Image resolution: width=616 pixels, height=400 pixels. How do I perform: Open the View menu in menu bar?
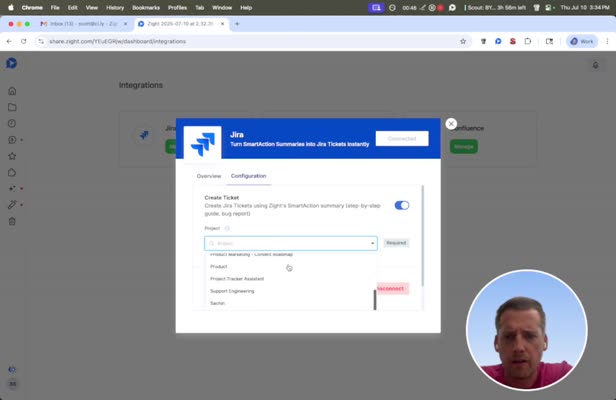(x=92, y=7)
